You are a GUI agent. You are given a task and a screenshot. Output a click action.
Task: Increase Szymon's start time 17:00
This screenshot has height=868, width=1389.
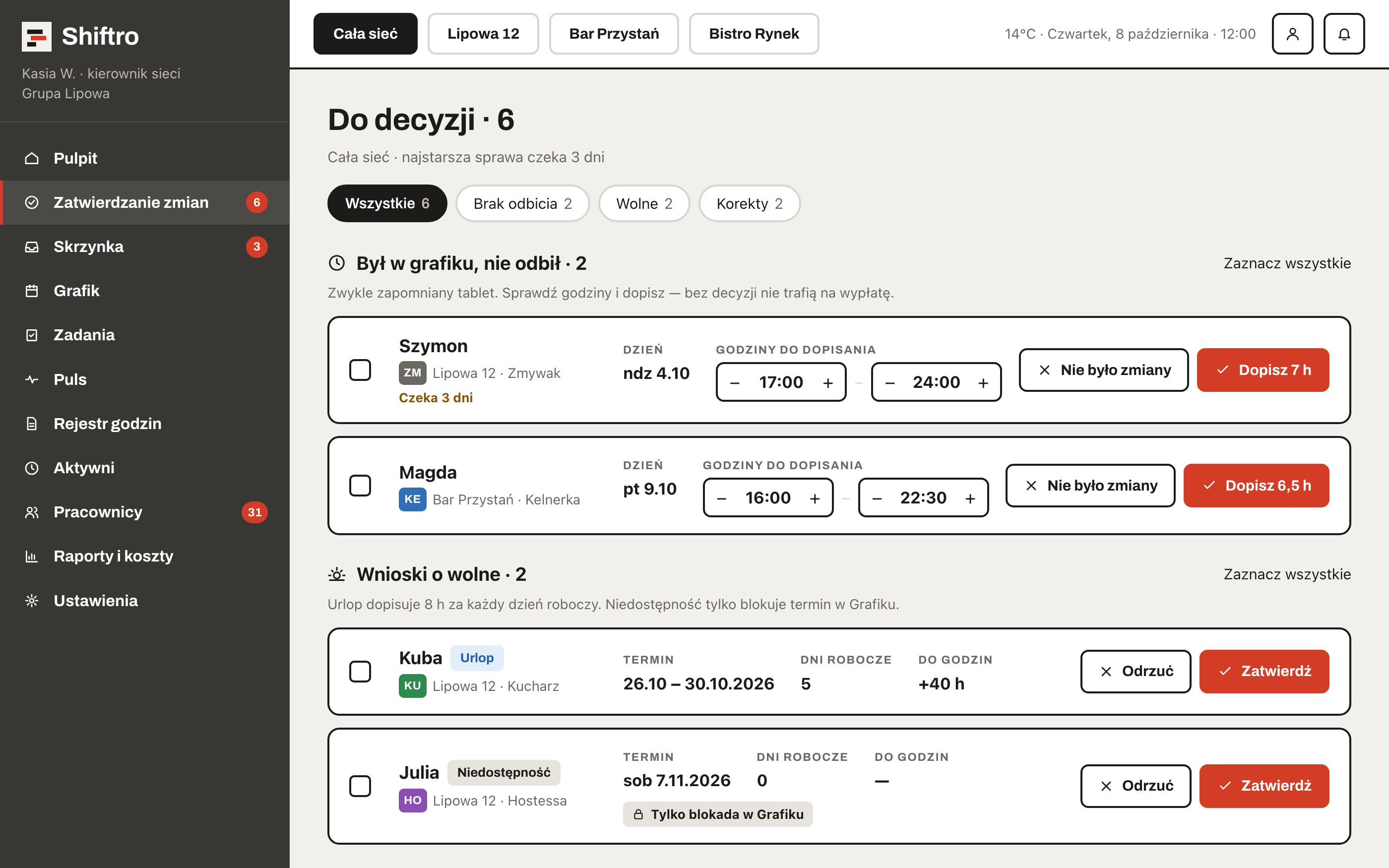pyautogui.click(x=827, y=382)
